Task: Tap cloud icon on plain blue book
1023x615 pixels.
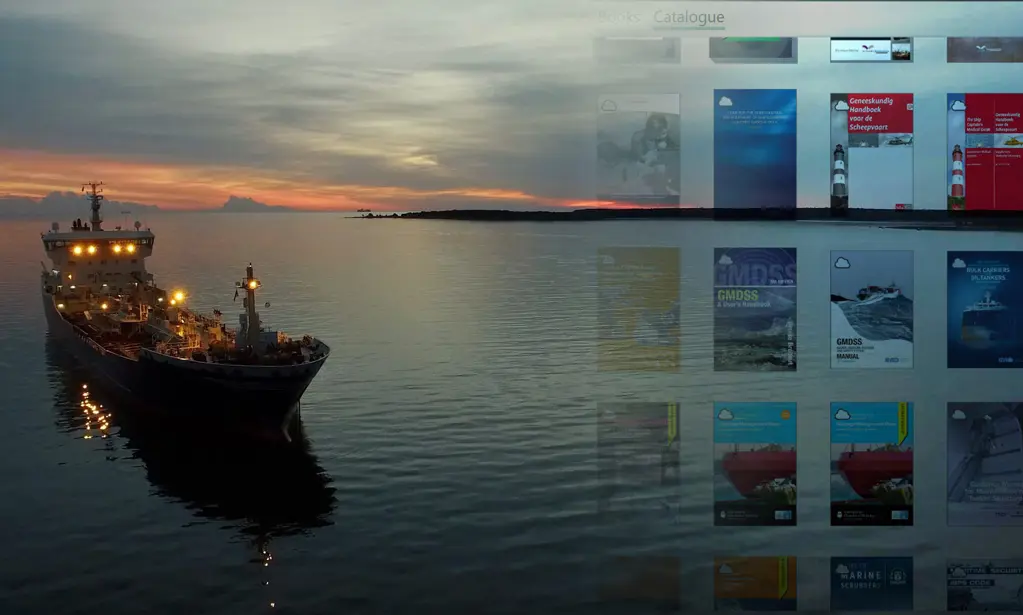Action: point(725,100)
